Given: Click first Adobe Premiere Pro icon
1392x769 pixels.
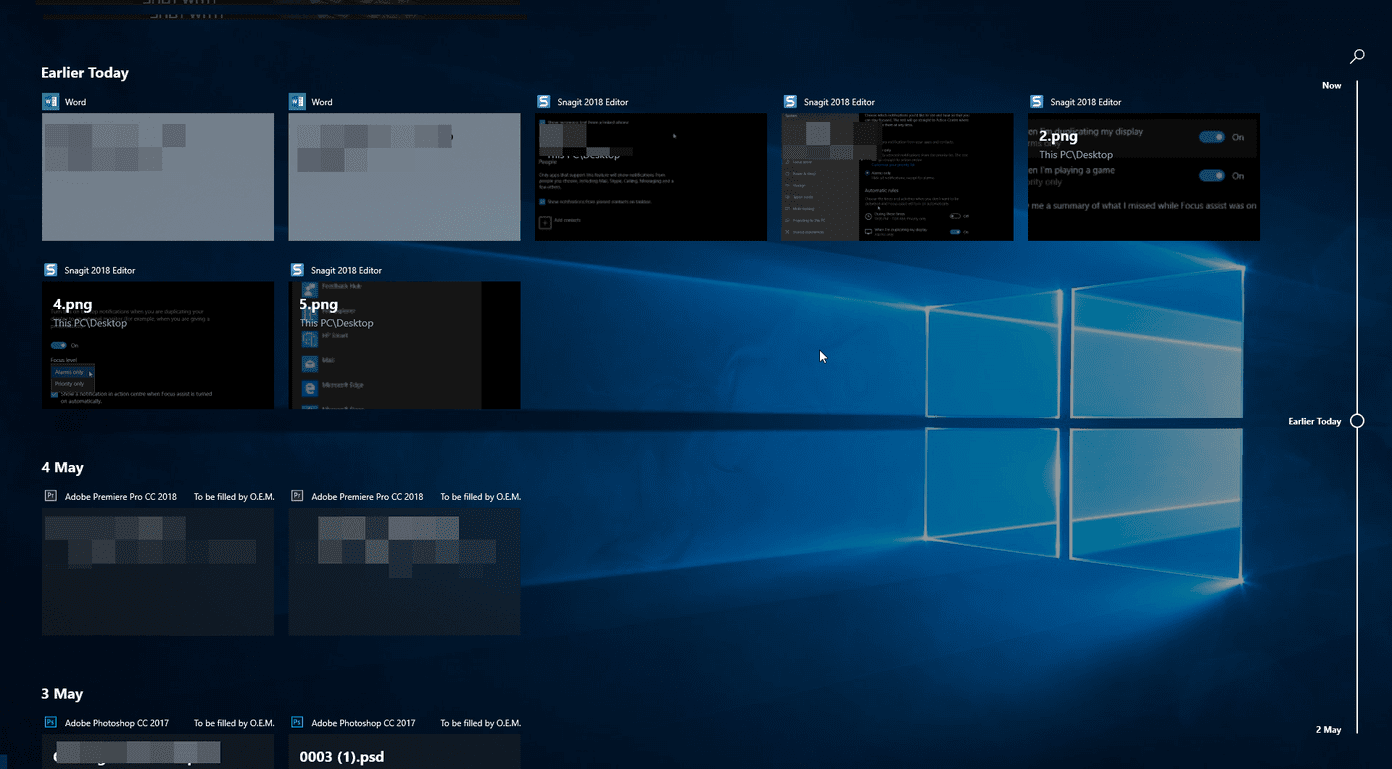Looking at the screenshot, I should tap(50, 496).
